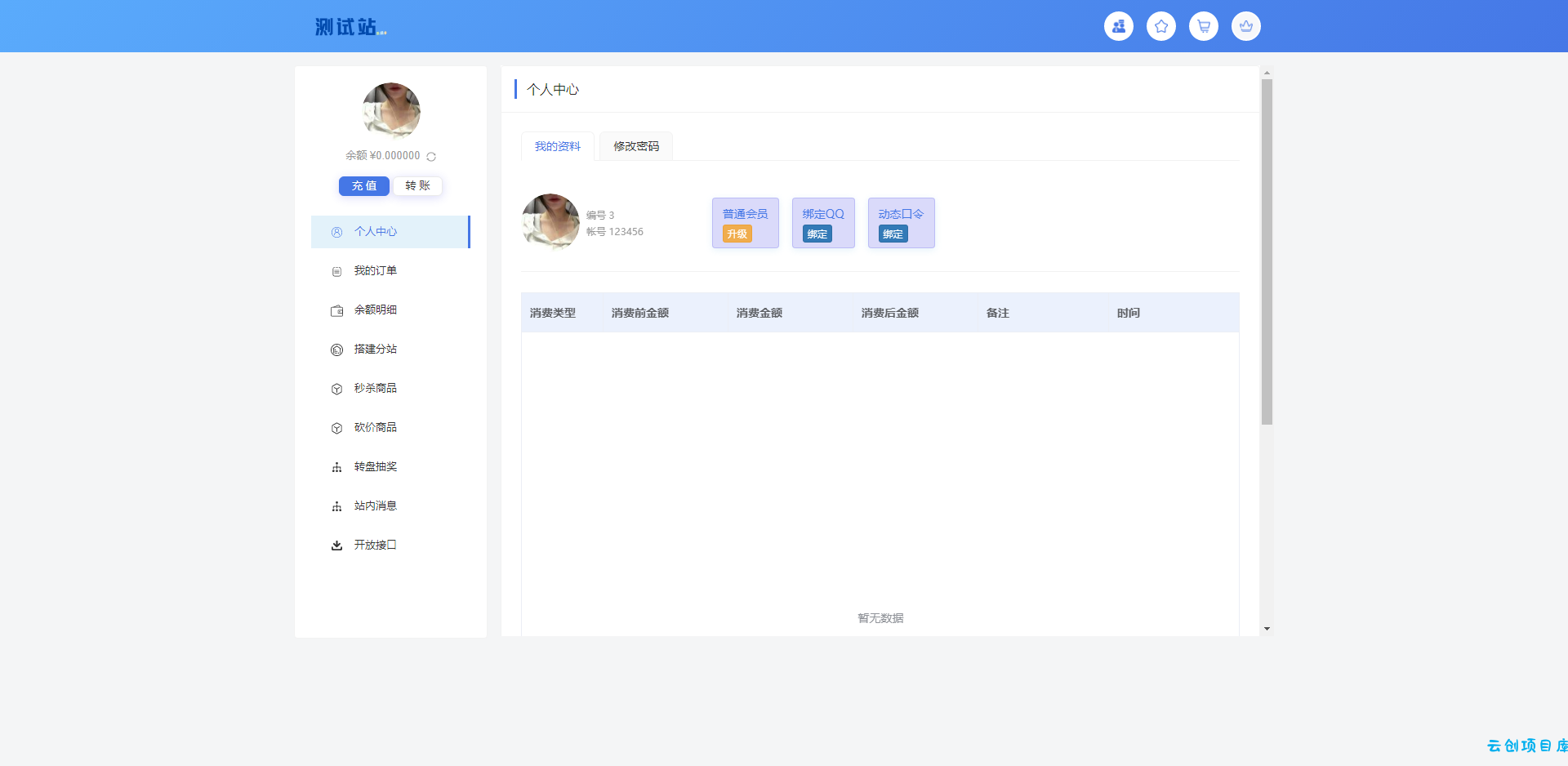Image resolution: width=1568 pixels, height=766 pixels.
Task: Open 秒杀商品 menu item
Action: pyautogui.click(x=390, y=389)
